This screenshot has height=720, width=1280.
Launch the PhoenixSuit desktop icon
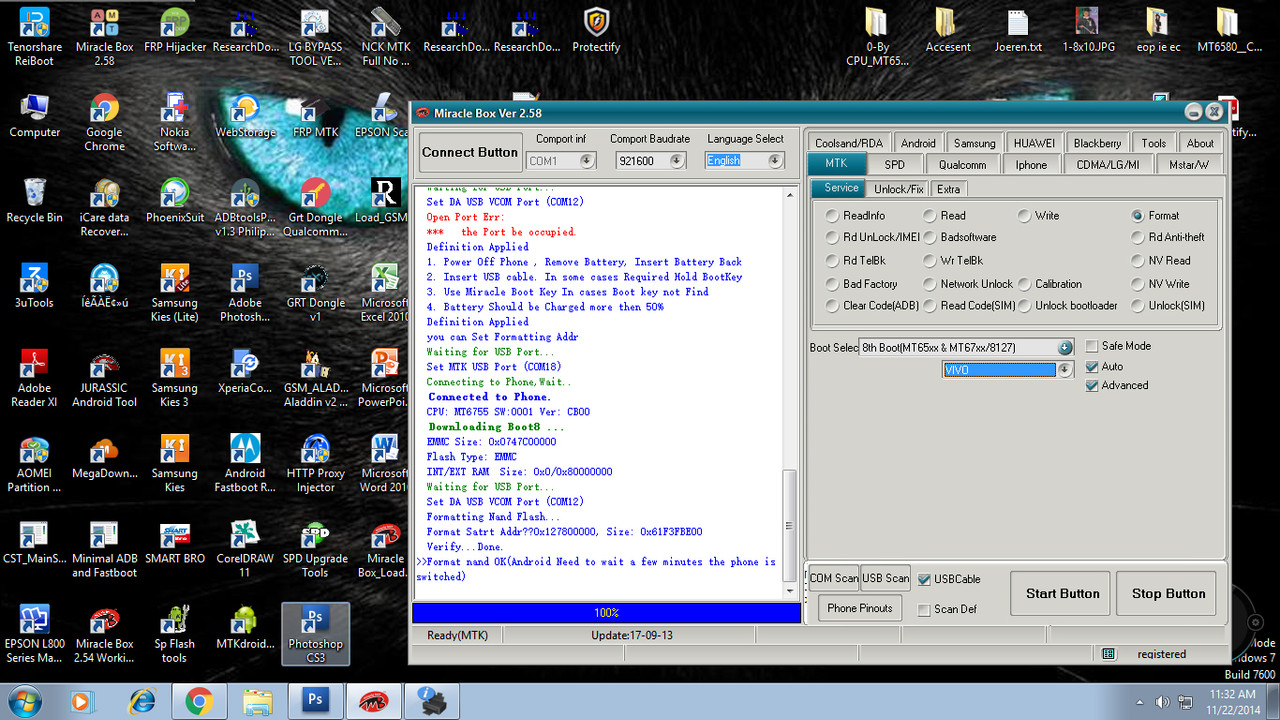pos(175,200)
